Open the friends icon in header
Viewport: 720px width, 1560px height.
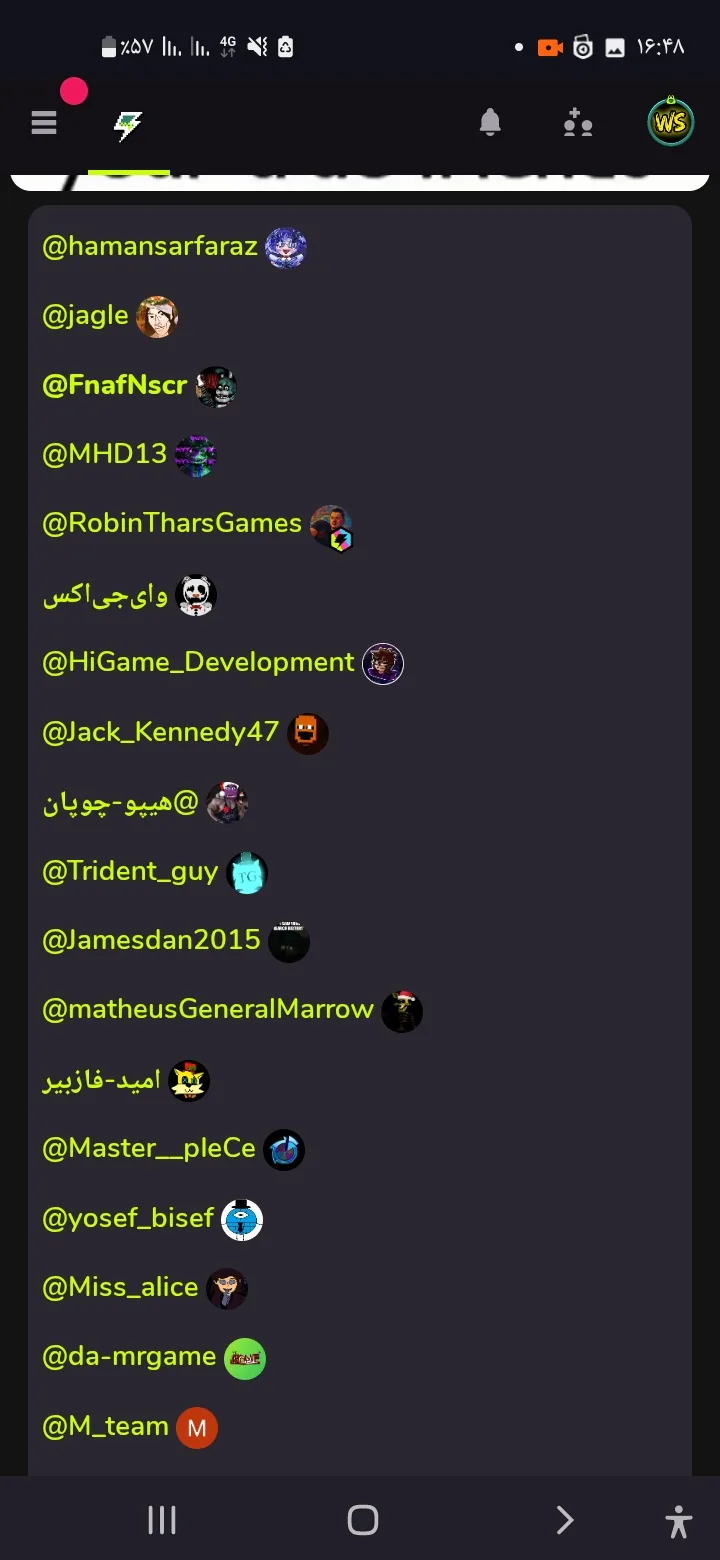pos(578,123)
